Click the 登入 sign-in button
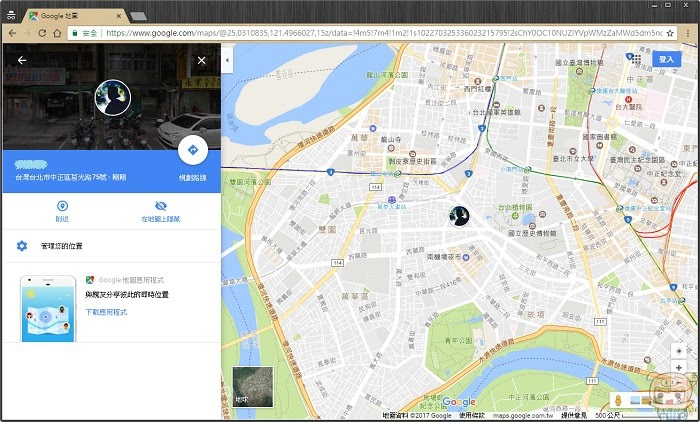700x422 pixels. tap(667, 59)
